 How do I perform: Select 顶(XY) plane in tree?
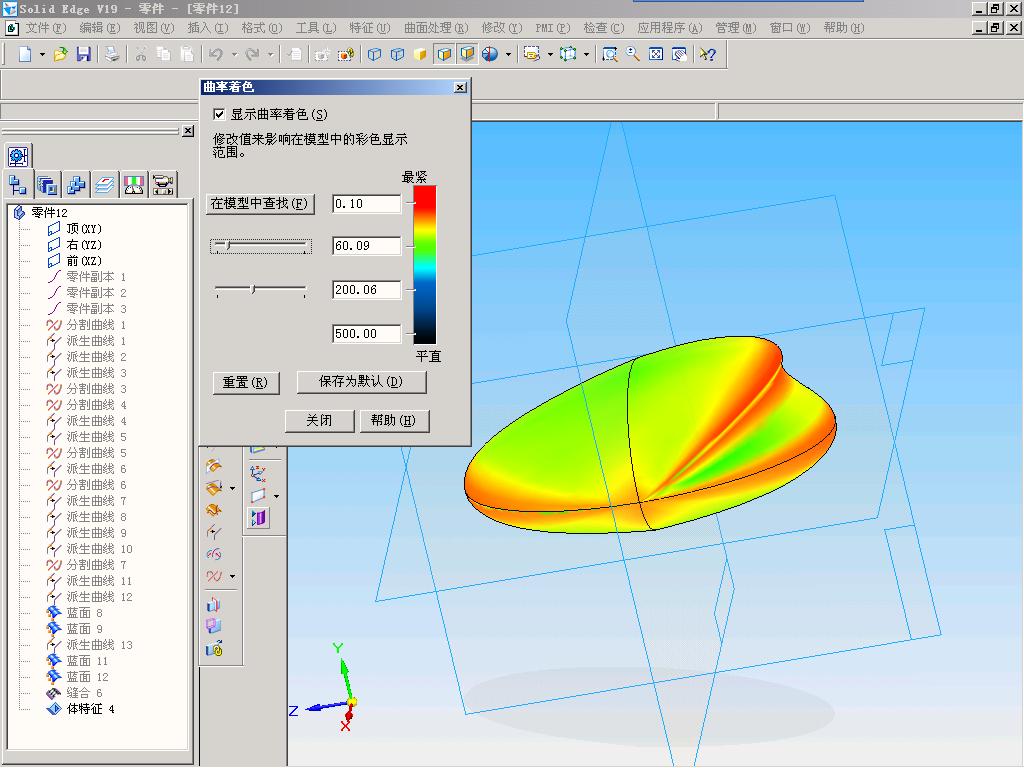click(x=84, y=229)
